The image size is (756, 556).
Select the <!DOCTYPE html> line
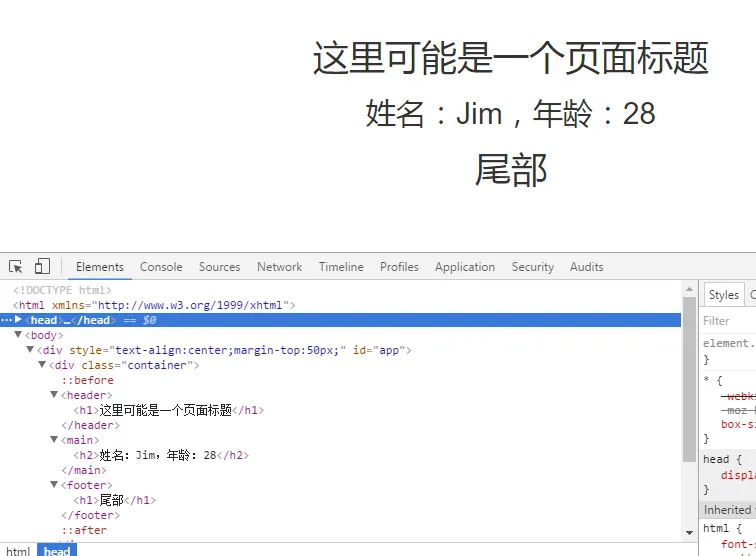(x=62, y=290)
